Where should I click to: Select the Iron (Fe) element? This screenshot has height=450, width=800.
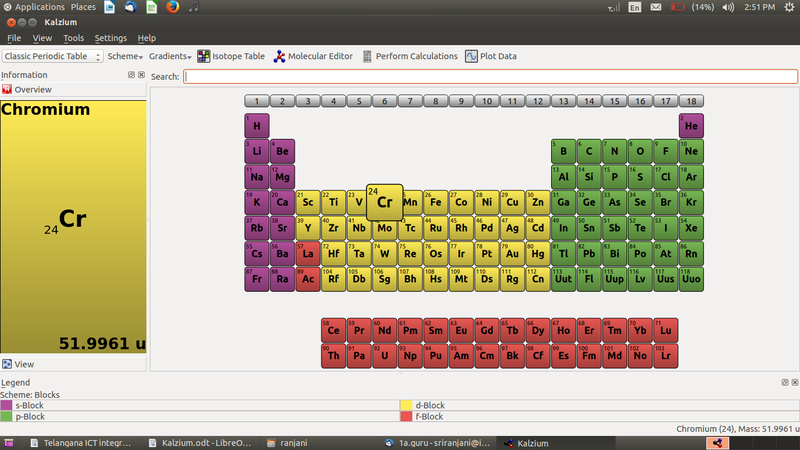436,202
